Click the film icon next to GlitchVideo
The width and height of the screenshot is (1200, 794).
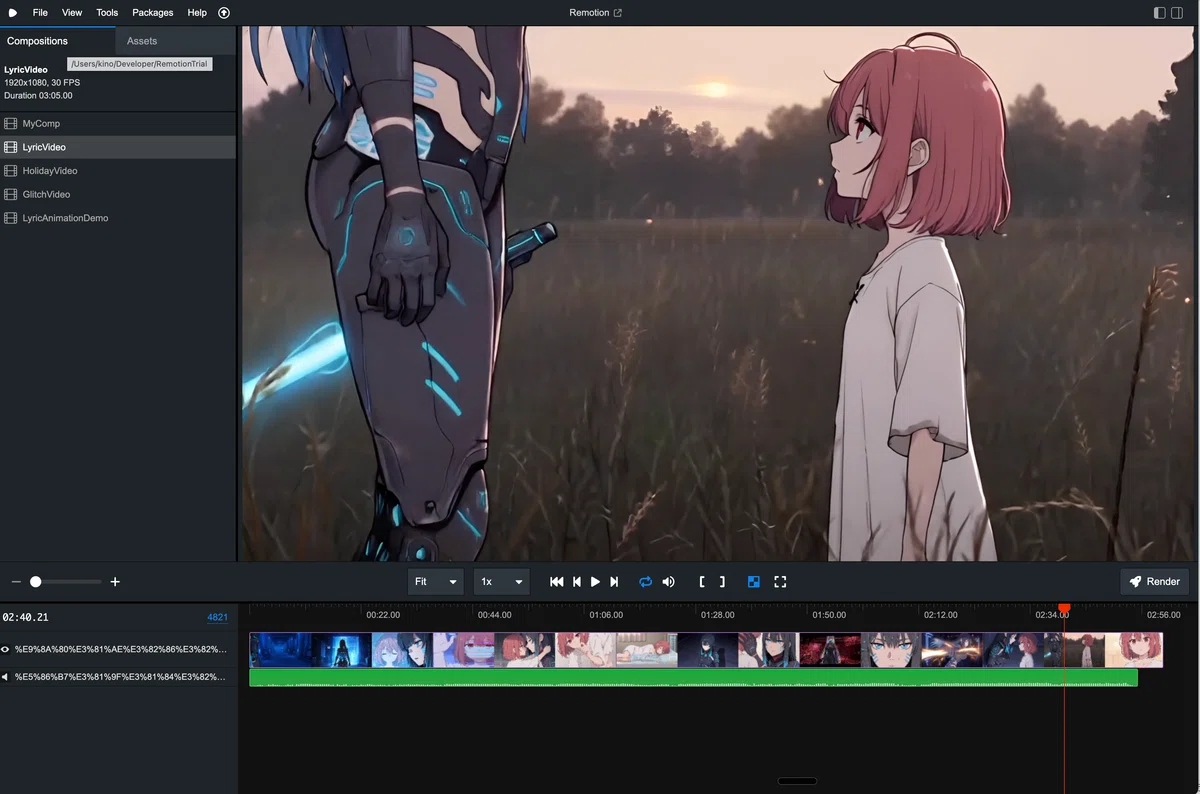click(11, 194)
